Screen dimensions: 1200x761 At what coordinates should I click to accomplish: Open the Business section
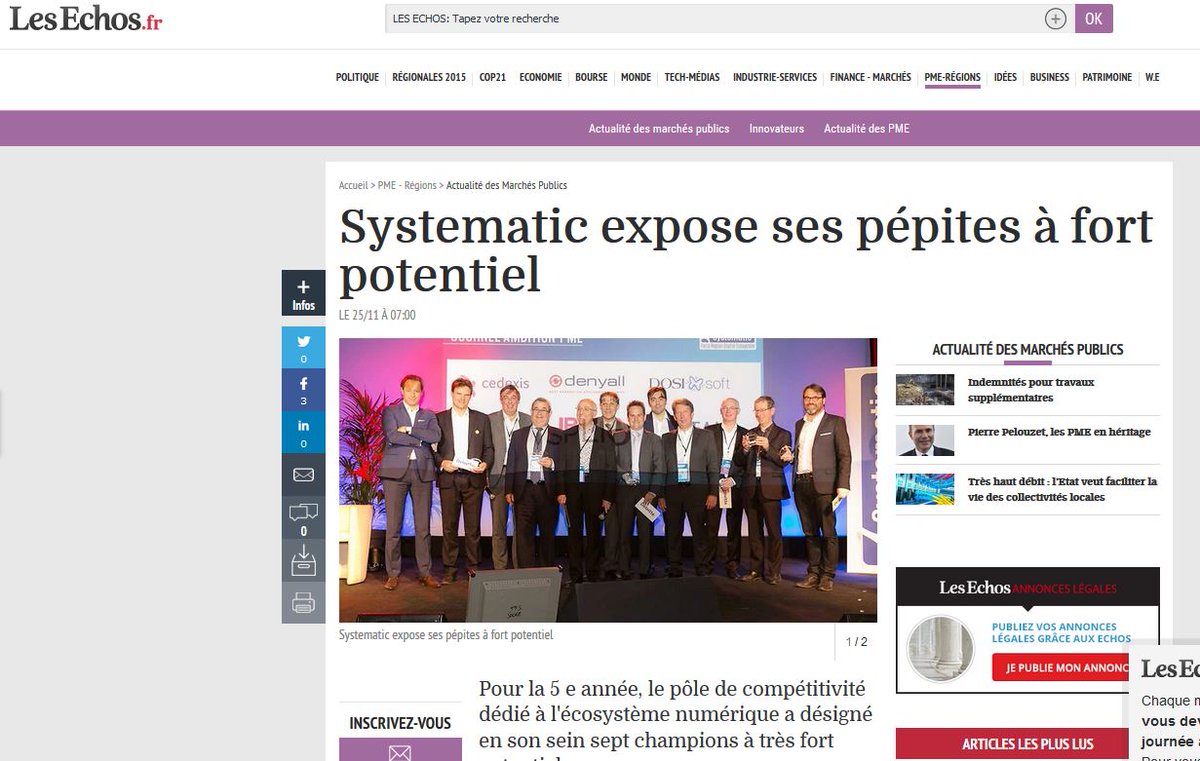(x=1049, y=77)
